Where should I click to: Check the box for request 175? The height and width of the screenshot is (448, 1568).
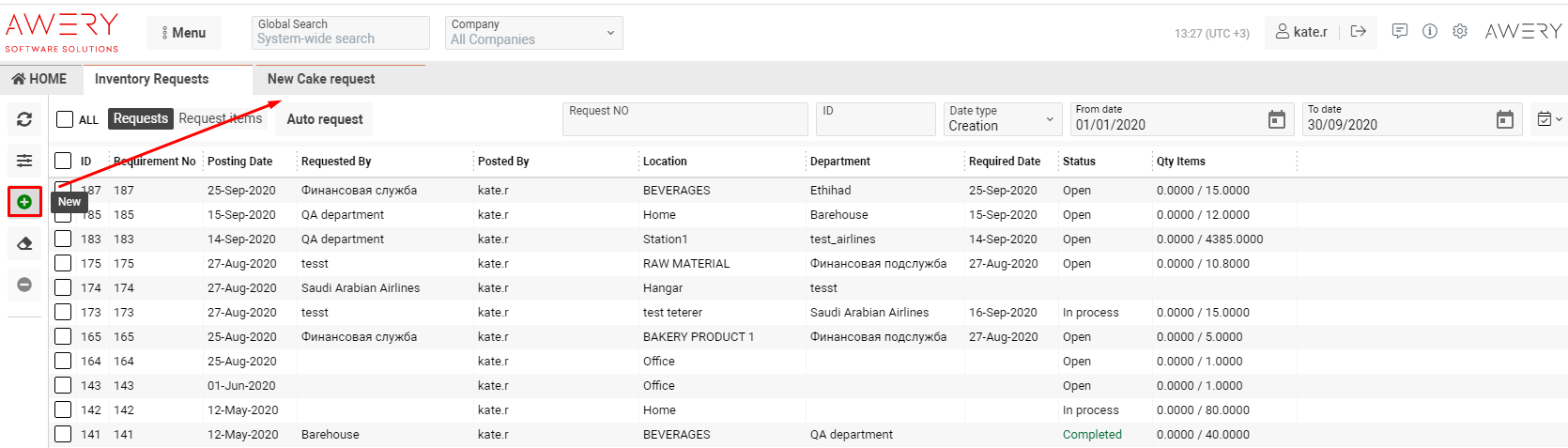point(63,263)
